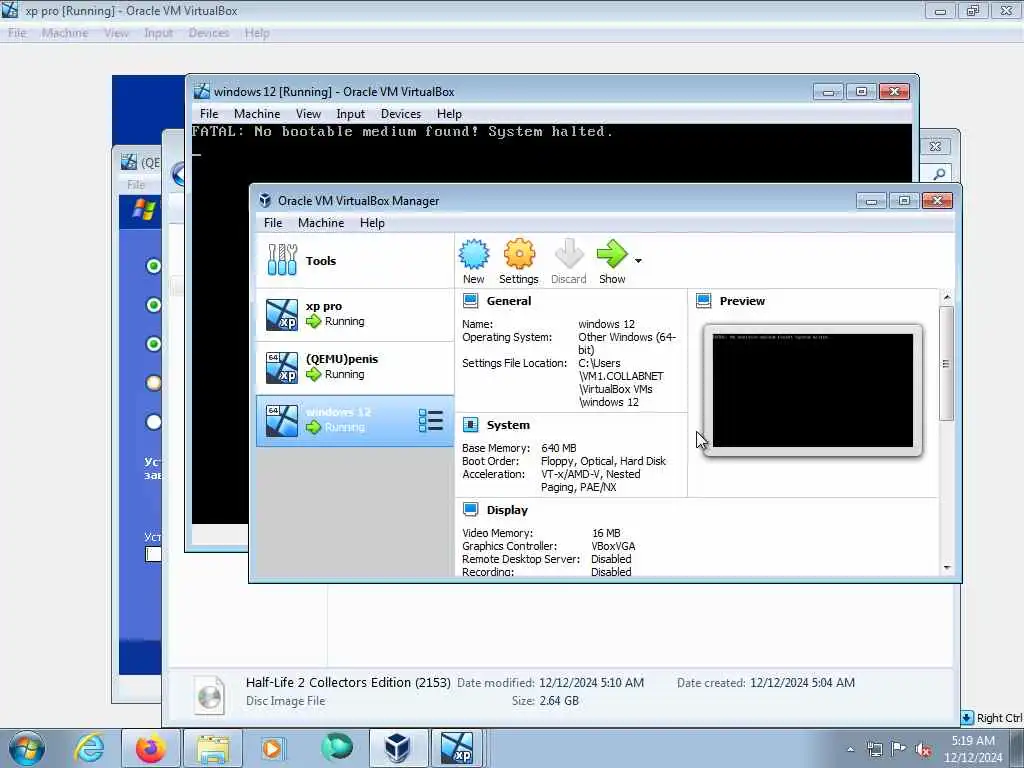
Task: Open Windows Media Player taskbar icon
Action: (272, 748)
